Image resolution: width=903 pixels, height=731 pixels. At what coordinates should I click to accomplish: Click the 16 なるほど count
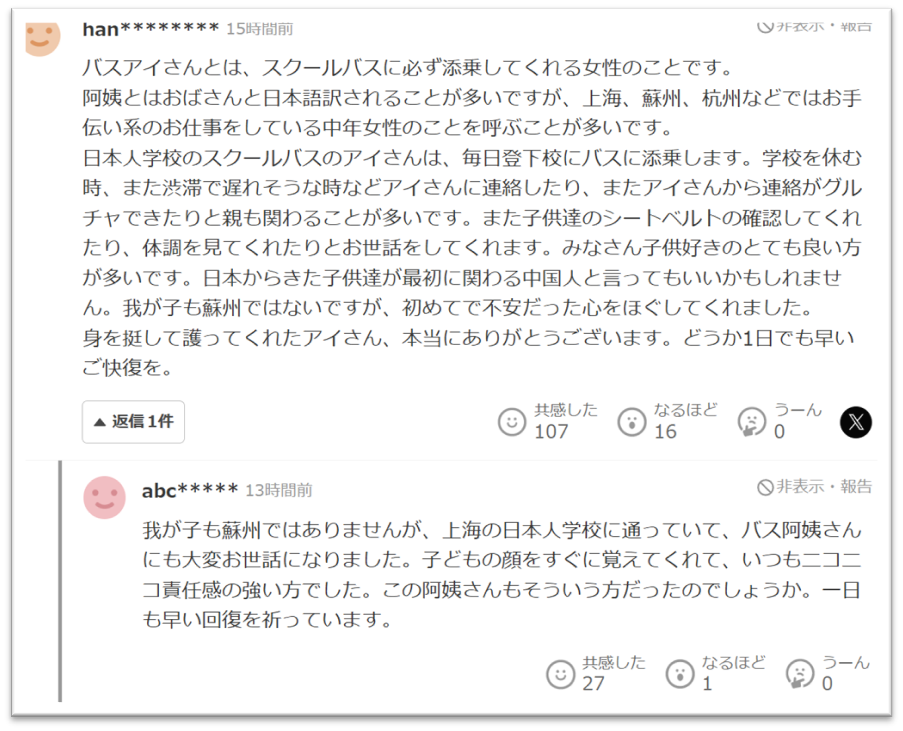pyautogui.click(x=665, y=431)
